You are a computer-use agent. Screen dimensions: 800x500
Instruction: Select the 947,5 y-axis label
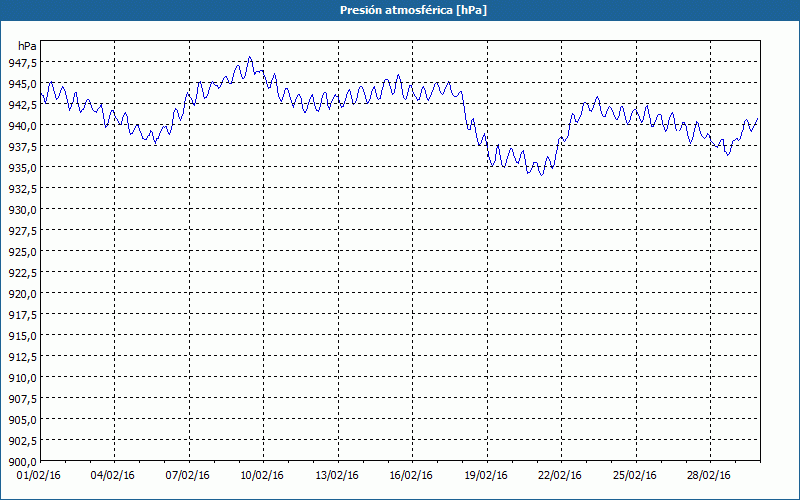(x=22, y=63)
